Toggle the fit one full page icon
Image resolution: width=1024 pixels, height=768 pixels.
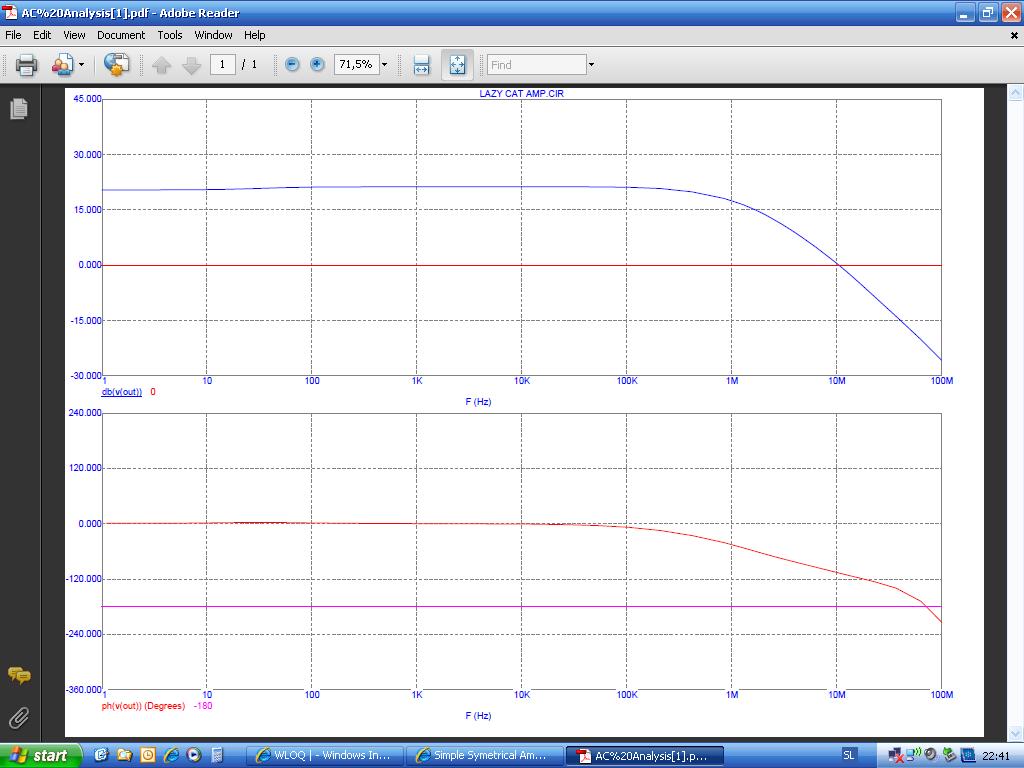tap(457, 65)
